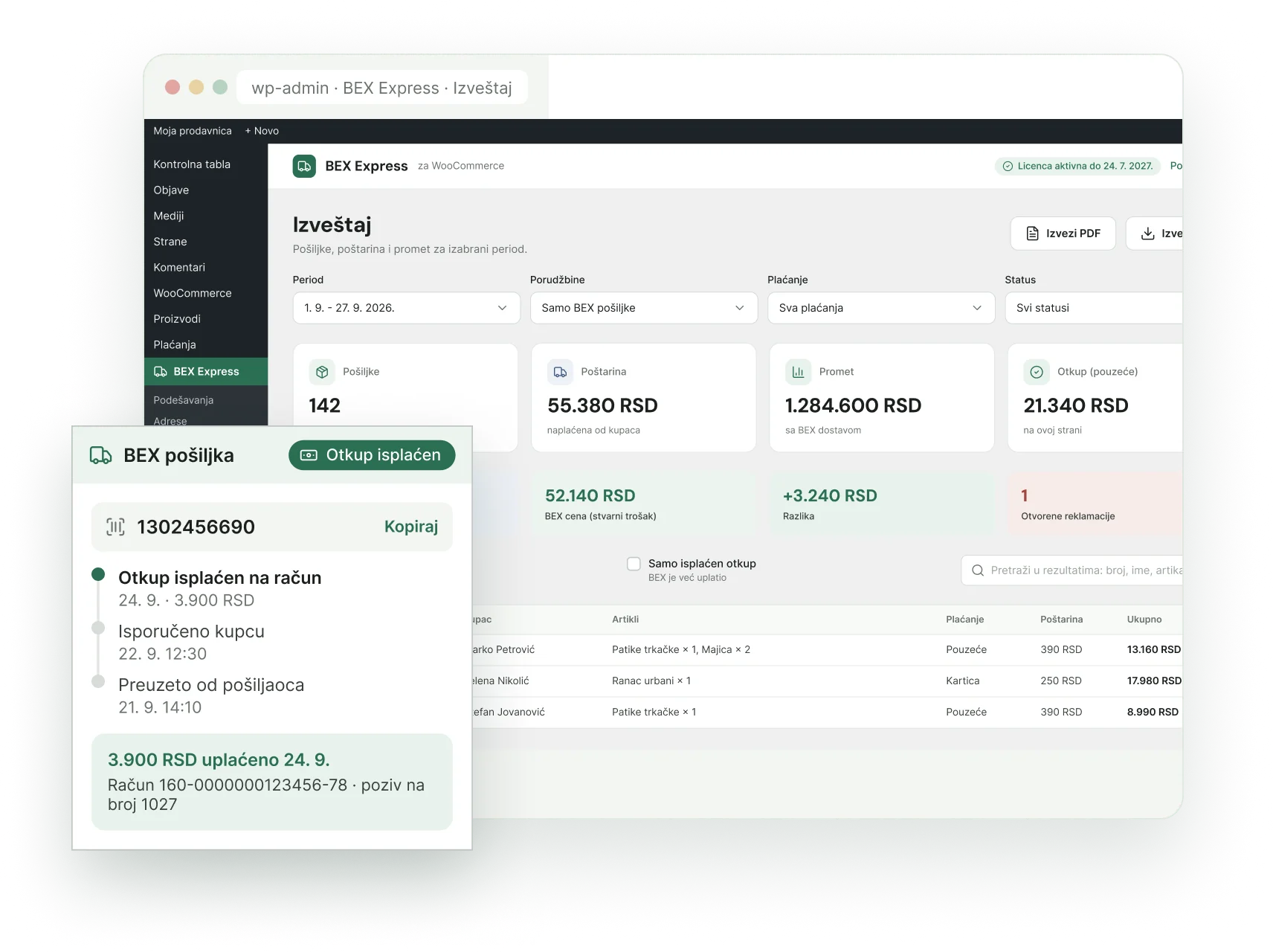The image size is (1273, 952).
Task: Click the Poštarina column header
Action: pos(1061,619)
